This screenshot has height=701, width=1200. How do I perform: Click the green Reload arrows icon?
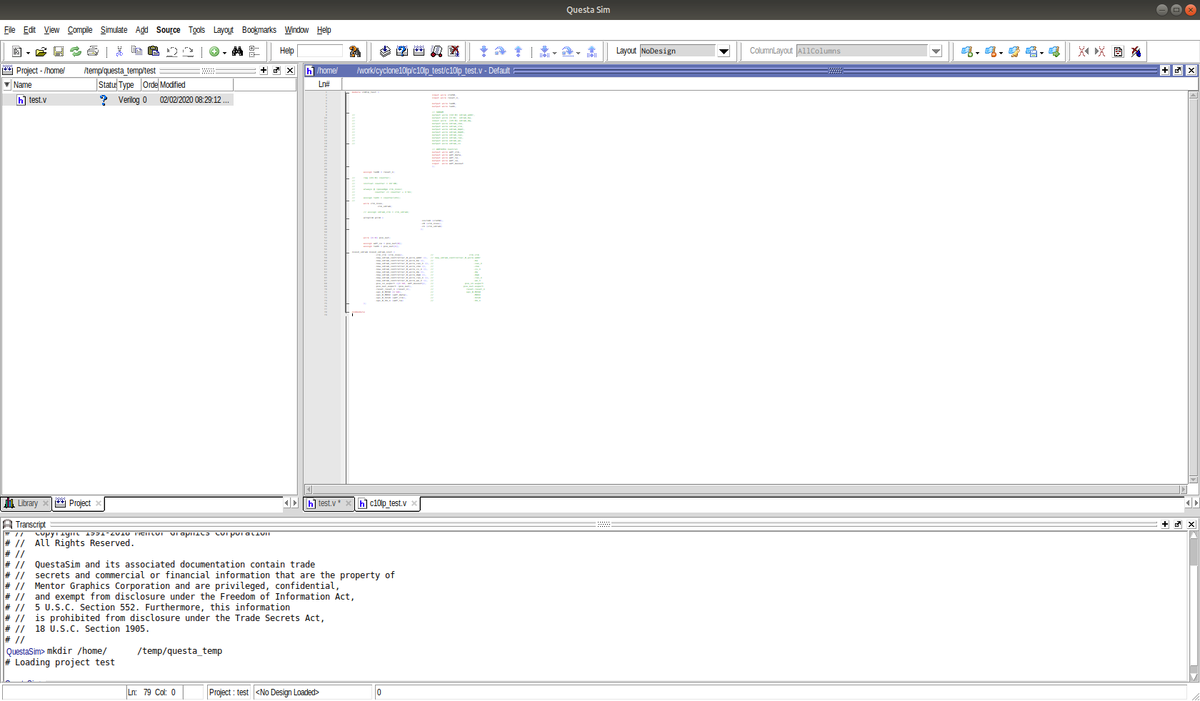75,51
